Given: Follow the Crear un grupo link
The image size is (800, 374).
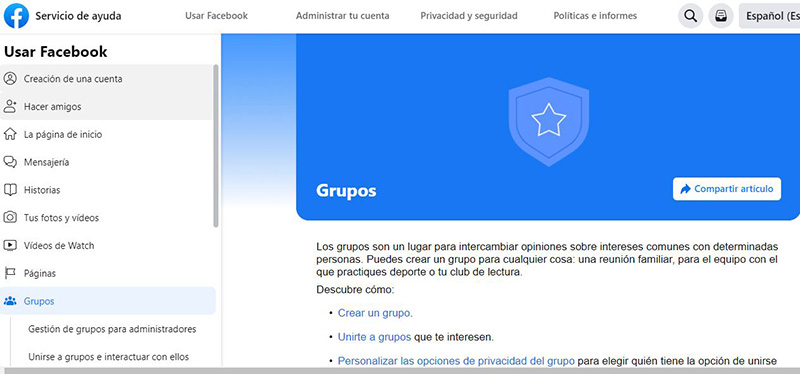Looking at the screenshot, I should click(x=375, y=313).
